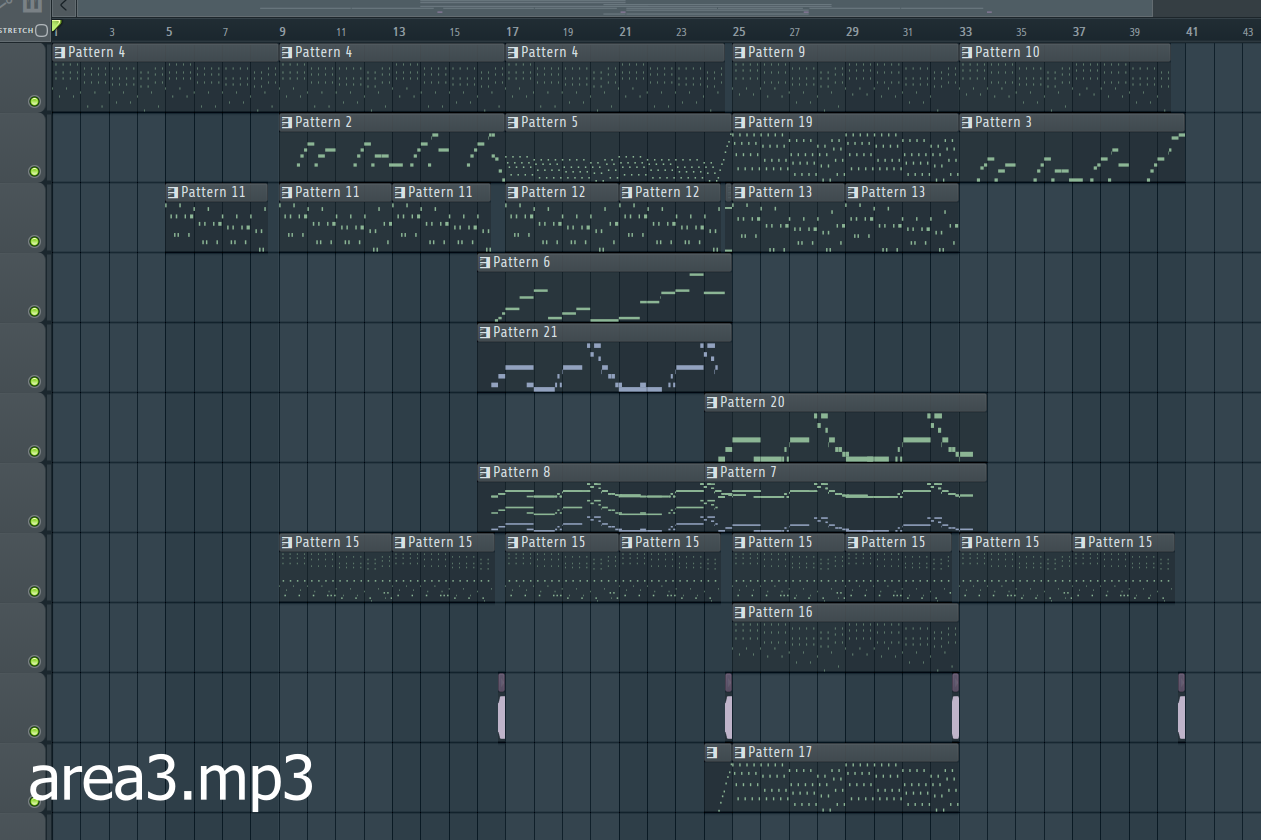Open the Pattern 8 clip menu icon
The height and width of the screenshot is (840, 1261).
[485, 472]
